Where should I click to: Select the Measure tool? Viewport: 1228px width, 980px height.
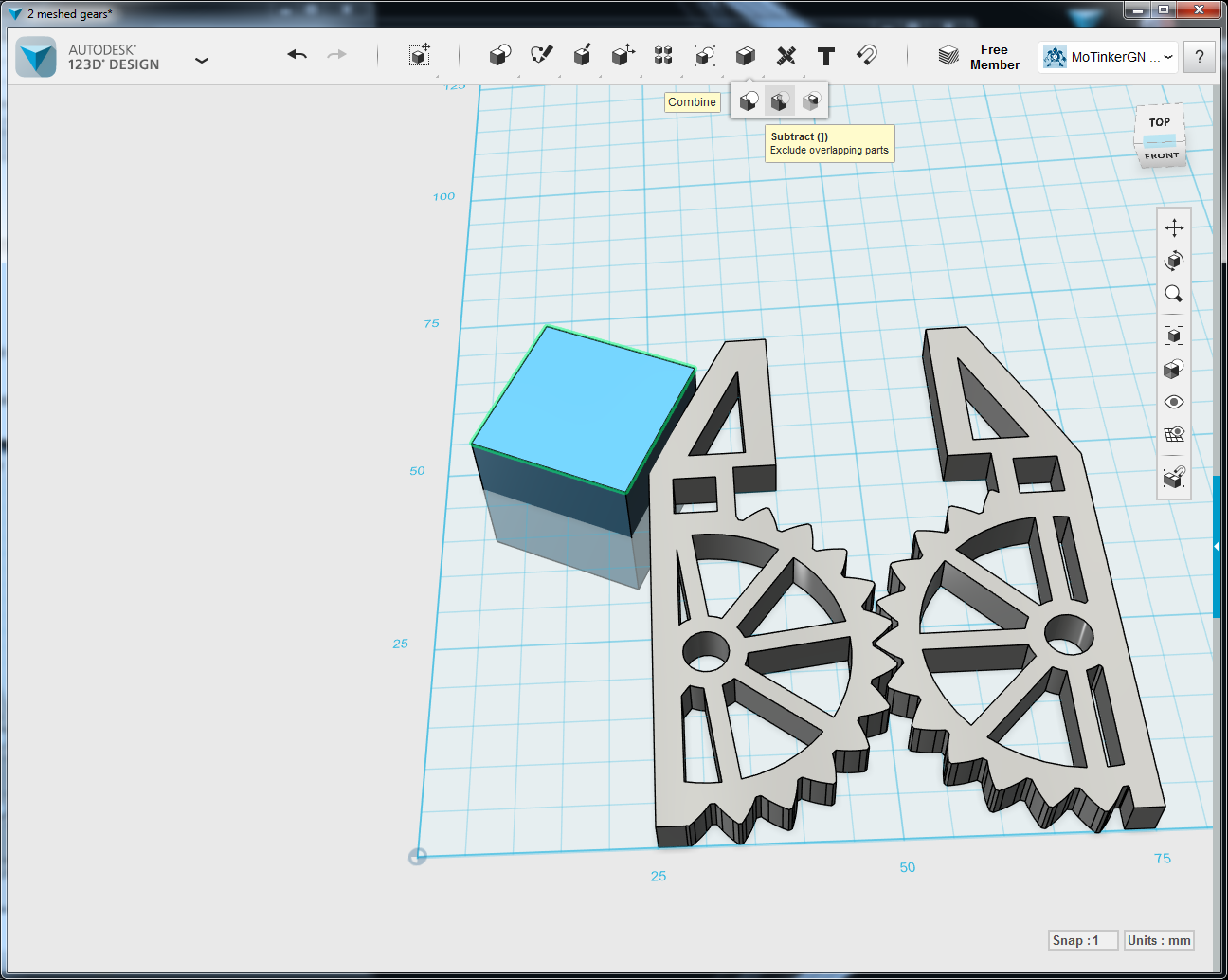tap(786, 55)
